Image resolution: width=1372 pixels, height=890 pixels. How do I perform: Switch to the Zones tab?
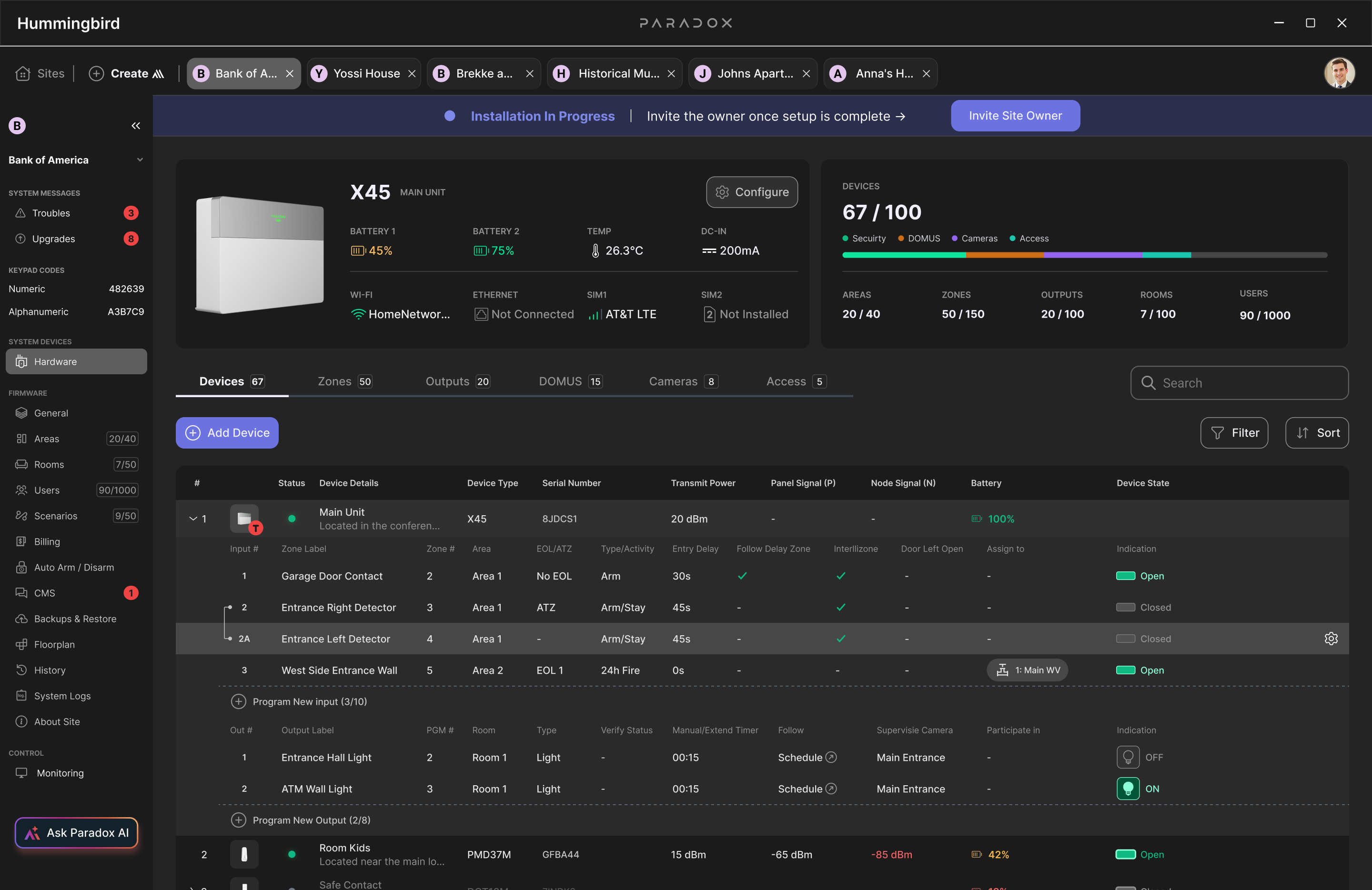(x=345, y=381)
